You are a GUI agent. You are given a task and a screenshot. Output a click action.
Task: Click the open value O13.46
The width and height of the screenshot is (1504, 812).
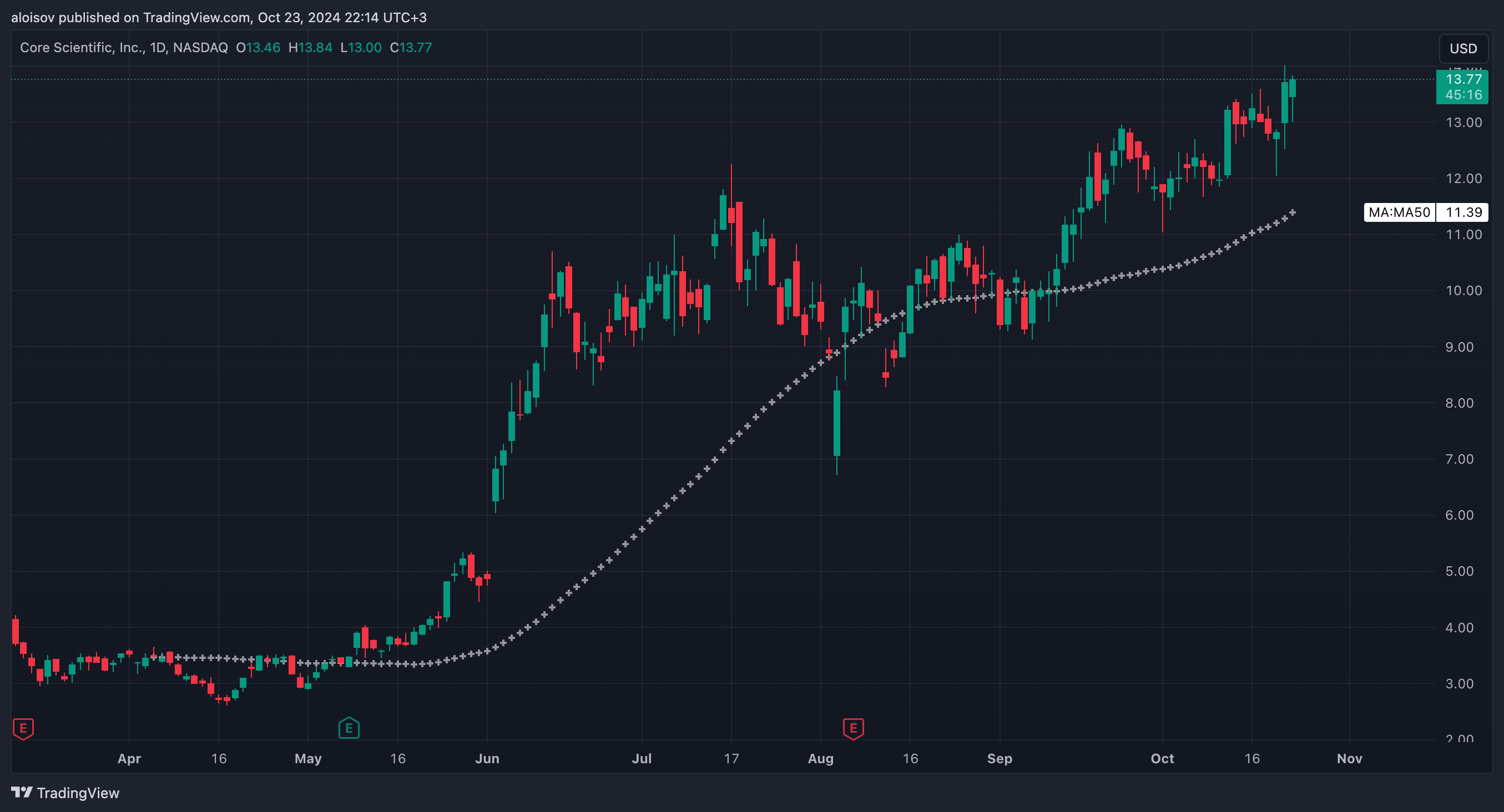coord(258,47)
